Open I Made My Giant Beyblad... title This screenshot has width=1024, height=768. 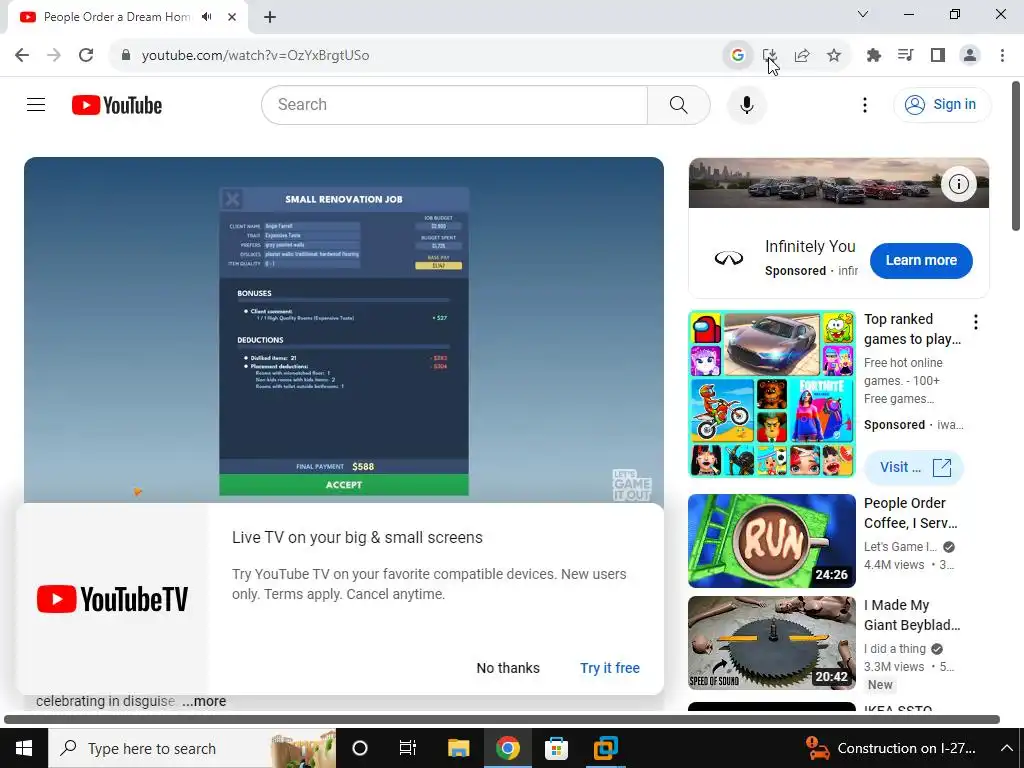point(912,615)
